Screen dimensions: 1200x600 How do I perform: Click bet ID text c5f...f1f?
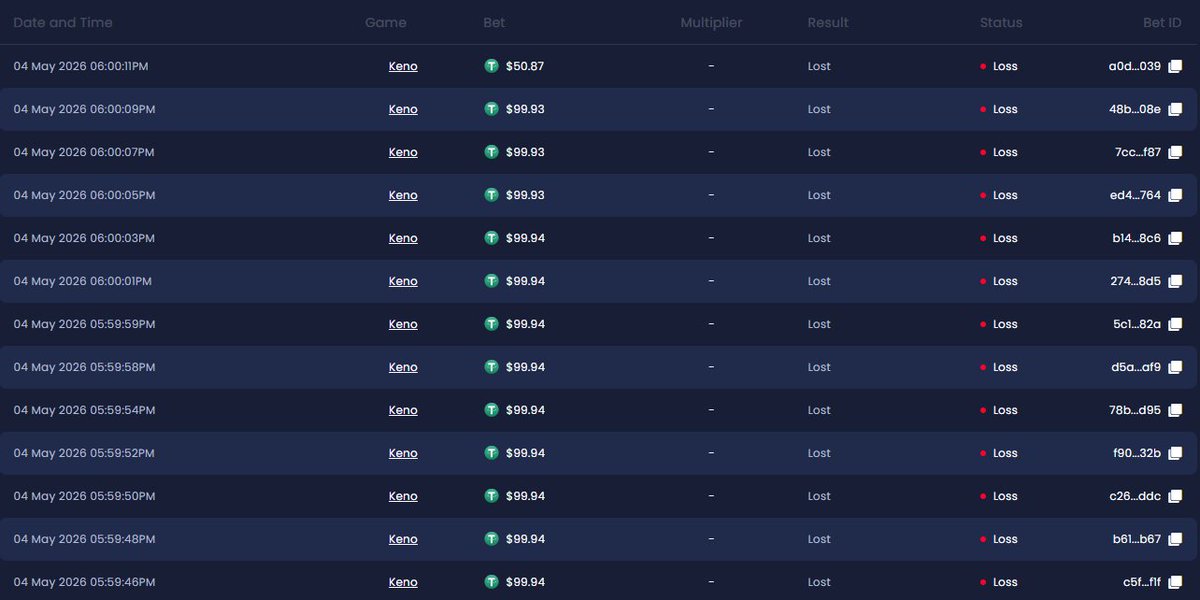pyautogui.click(x=1142, y=582)
